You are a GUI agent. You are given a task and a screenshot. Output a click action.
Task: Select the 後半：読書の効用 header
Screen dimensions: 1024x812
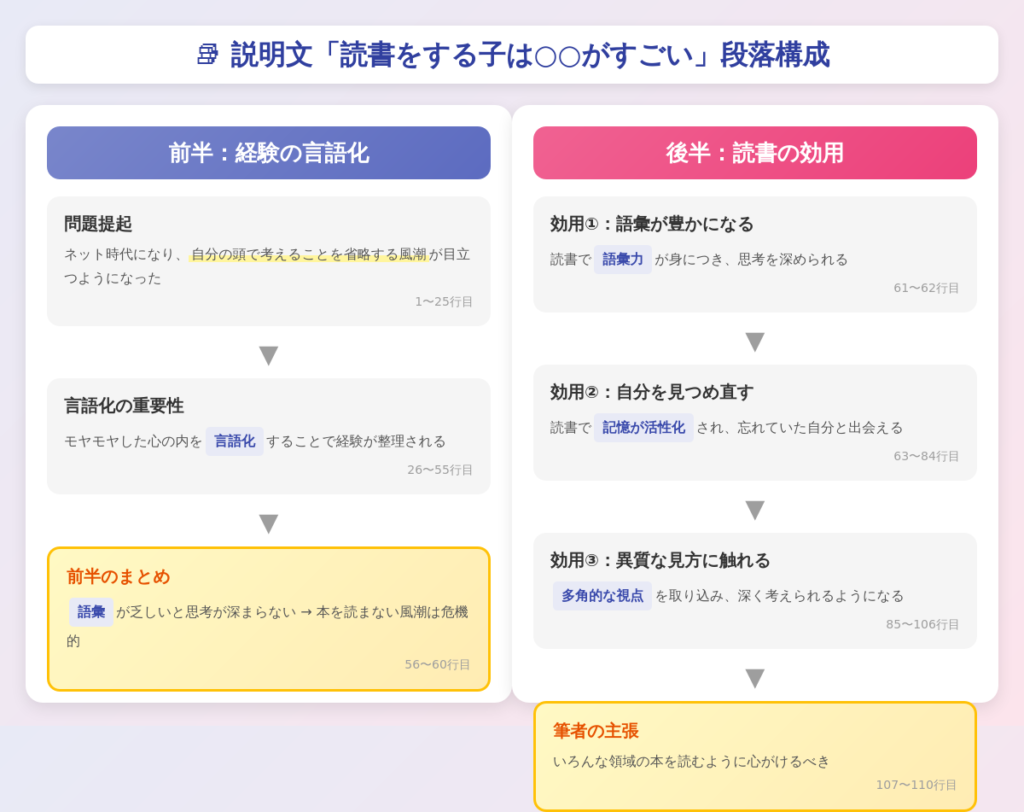(x=755, y=153)
